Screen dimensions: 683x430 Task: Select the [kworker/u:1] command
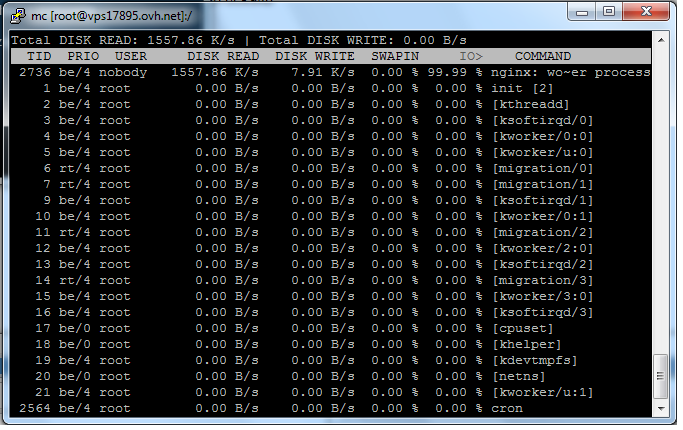pos(542,393)
